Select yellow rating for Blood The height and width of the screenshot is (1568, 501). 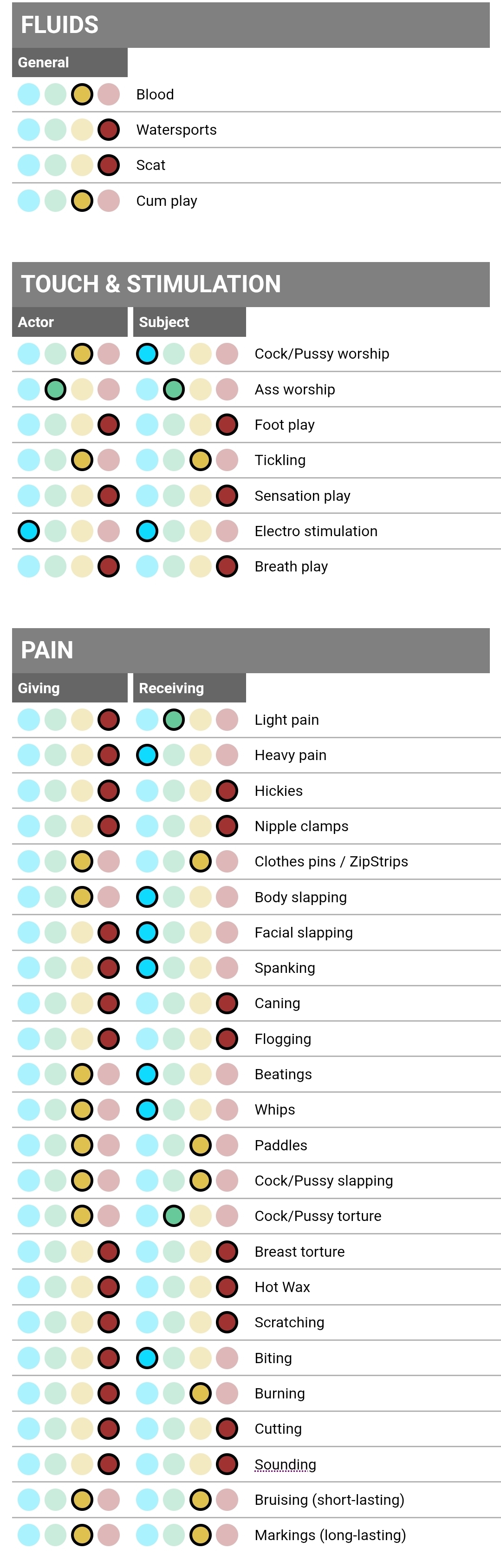(x=82, y=94)
